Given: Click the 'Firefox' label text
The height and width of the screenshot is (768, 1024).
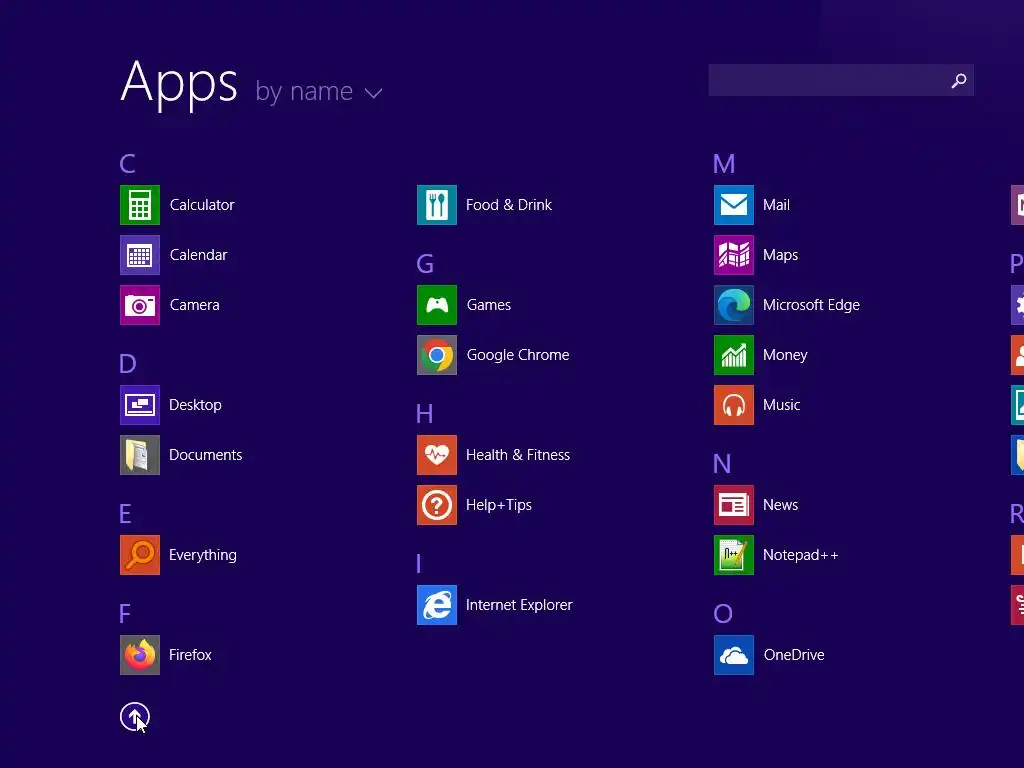Looking at the screenshot, I should point(190,655).
